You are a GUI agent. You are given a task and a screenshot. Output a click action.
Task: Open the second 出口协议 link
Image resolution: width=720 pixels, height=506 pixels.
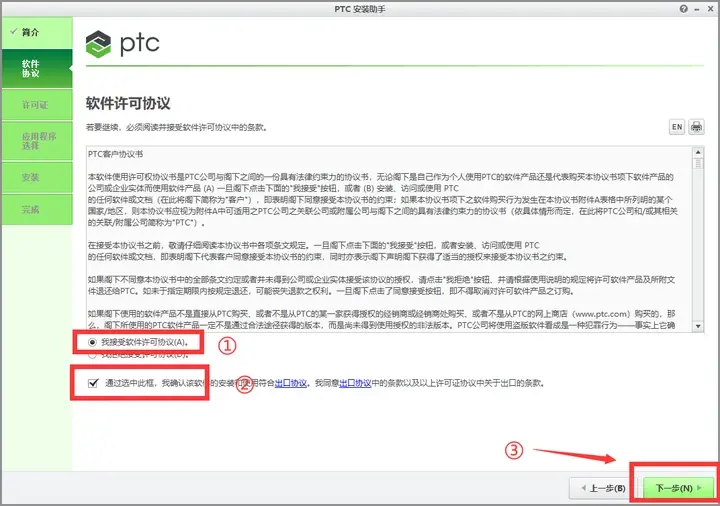[355, 383]
